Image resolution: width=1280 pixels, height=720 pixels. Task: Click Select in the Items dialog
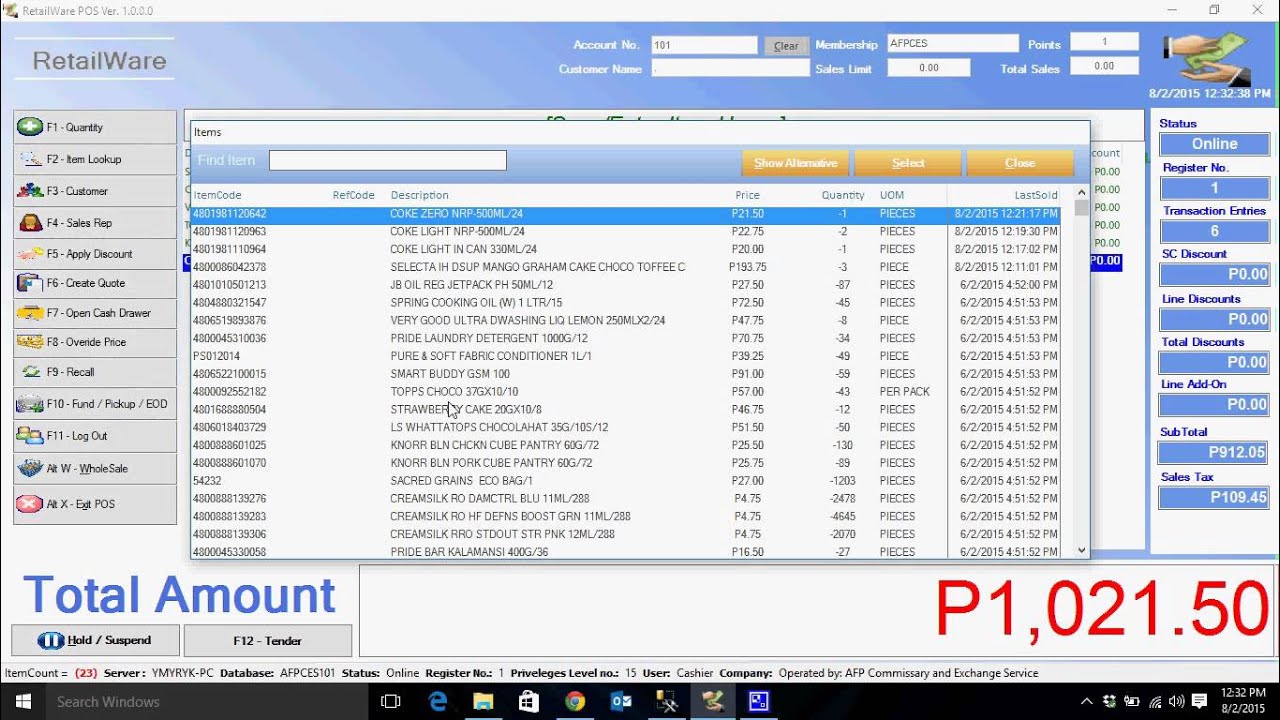point(908,163)
